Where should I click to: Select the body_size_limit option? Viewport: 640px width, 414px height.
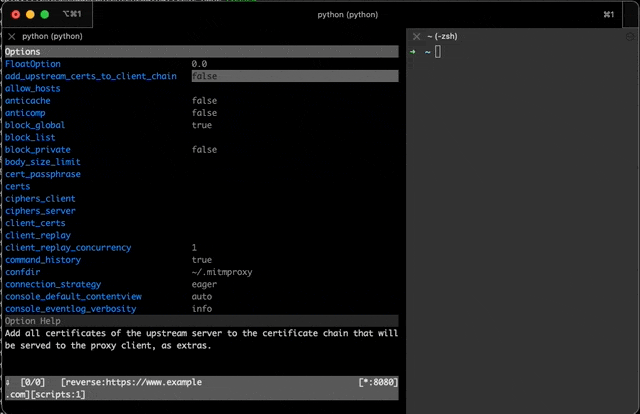point(42,162)
